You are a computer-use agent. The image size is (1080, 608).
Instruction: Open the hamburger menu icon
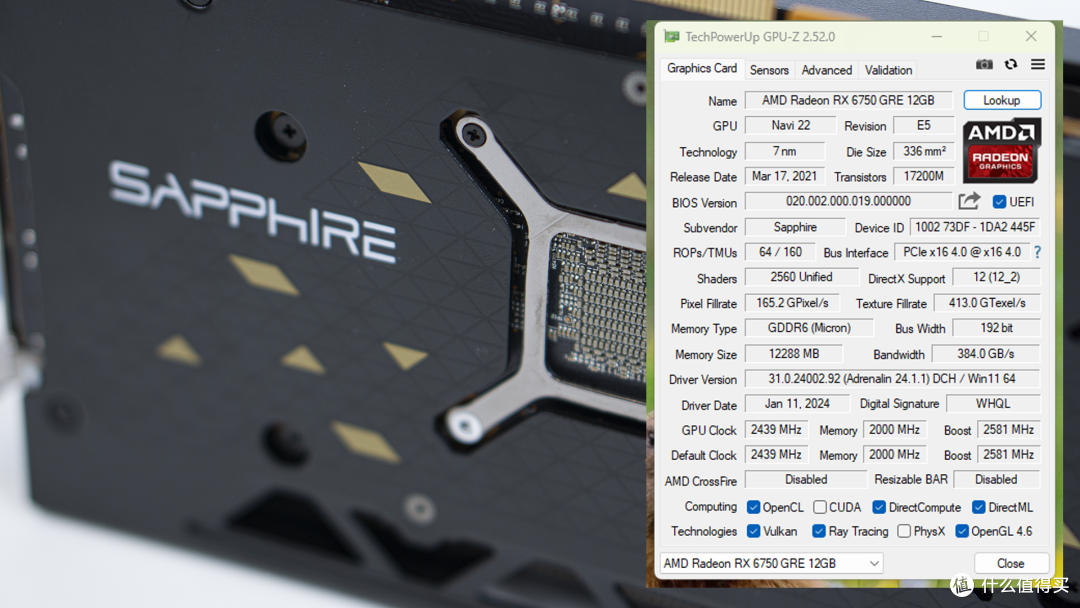1037,64
